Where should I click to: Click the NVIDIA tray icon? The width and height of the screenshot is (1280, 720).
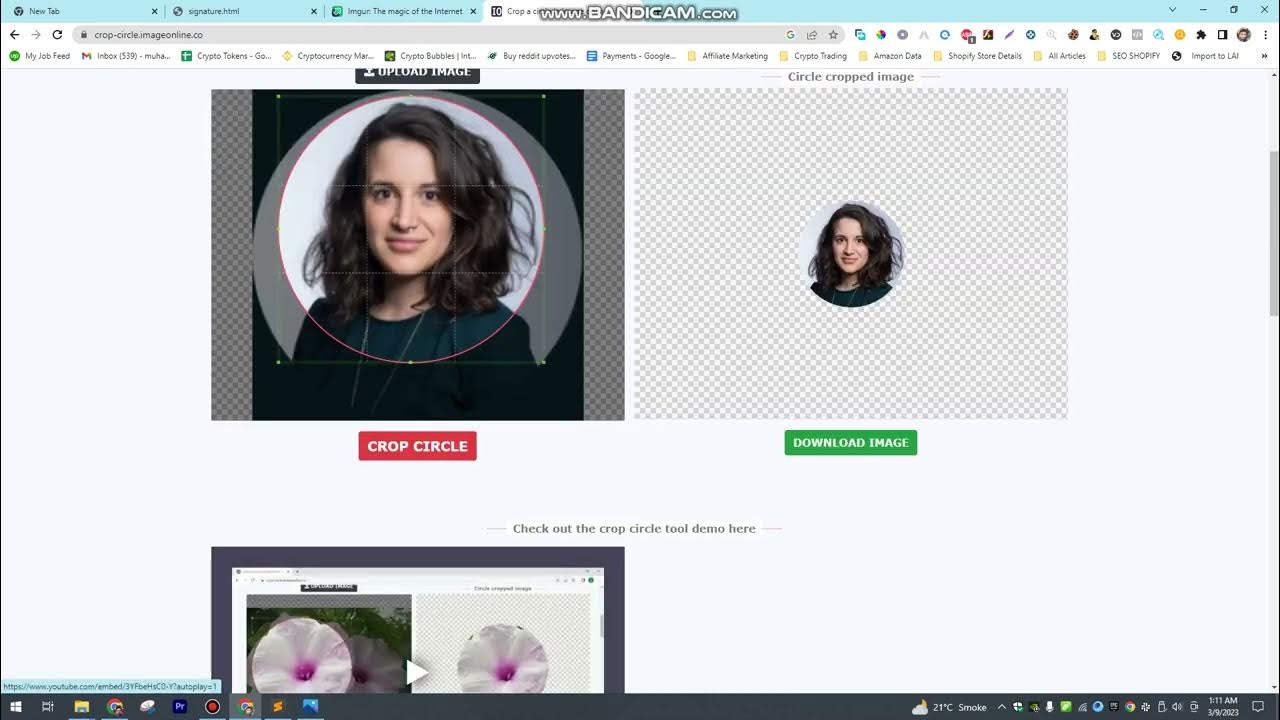1034,707
